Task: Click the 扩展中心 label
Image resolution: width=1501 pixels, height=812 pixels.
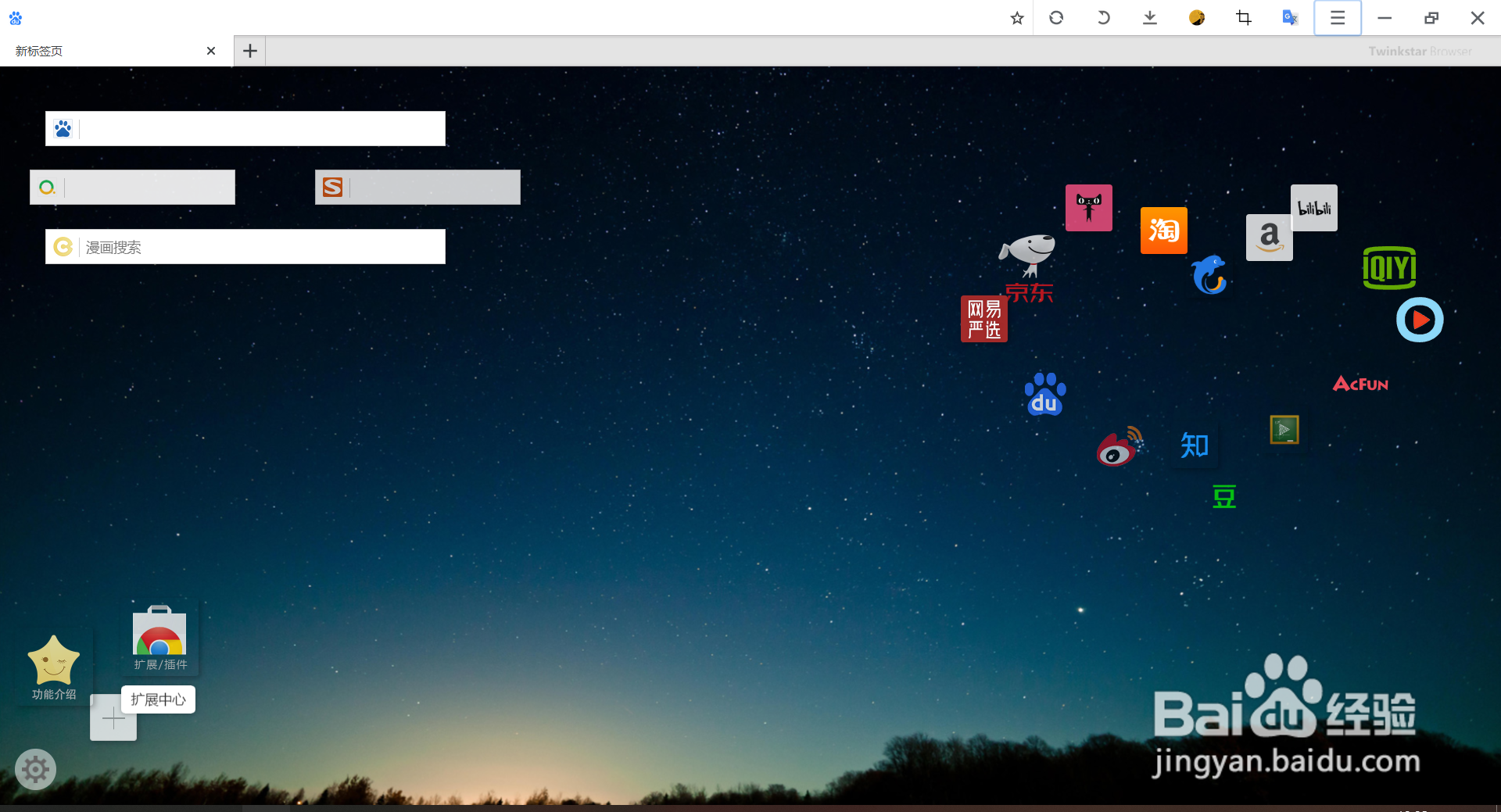Action: [158, 699]
